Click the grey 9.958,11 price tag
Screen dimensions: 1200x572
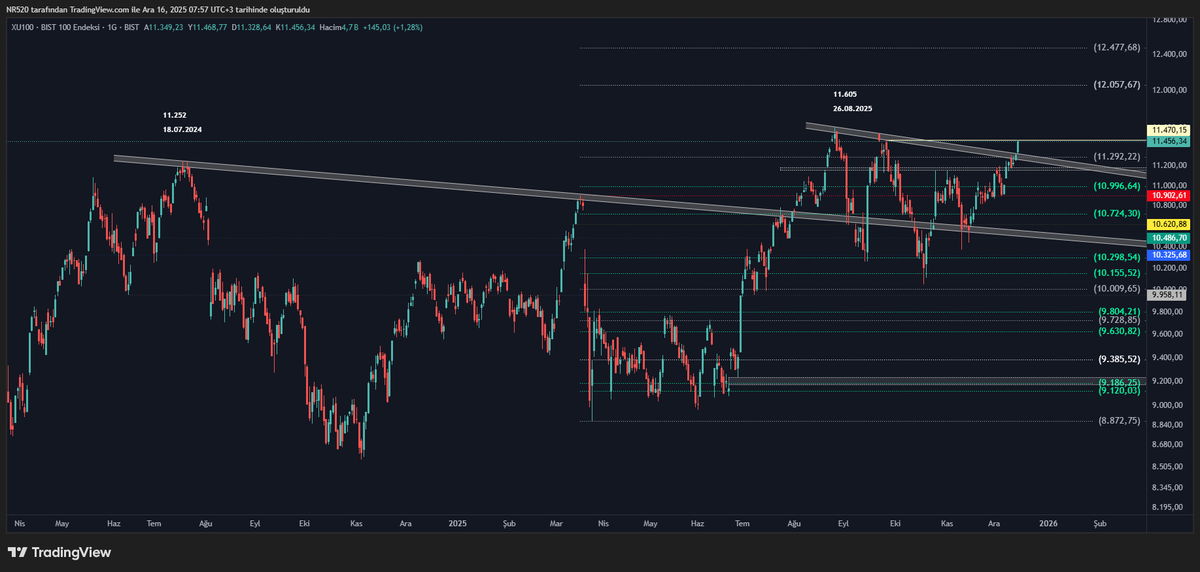click(1166, 295)
